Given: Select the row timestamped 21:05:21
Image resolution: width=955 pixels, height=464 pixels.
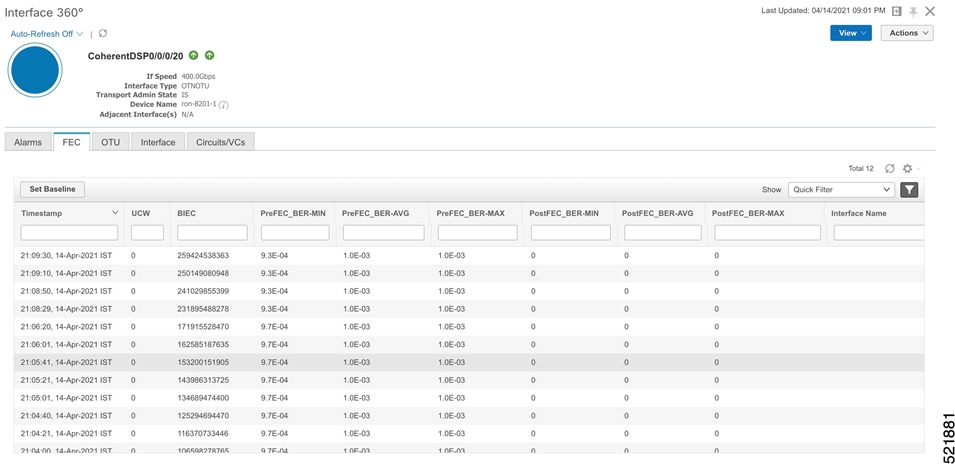Looking at the screenshot, I should pos(469,380).
